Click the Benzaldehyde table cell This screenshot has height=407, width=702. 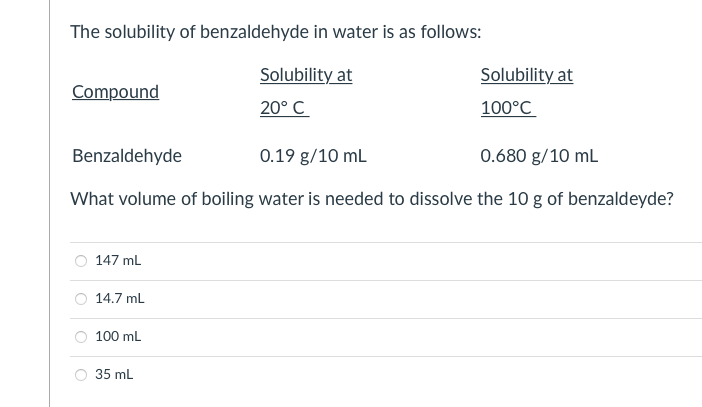(x=127, y=156)
